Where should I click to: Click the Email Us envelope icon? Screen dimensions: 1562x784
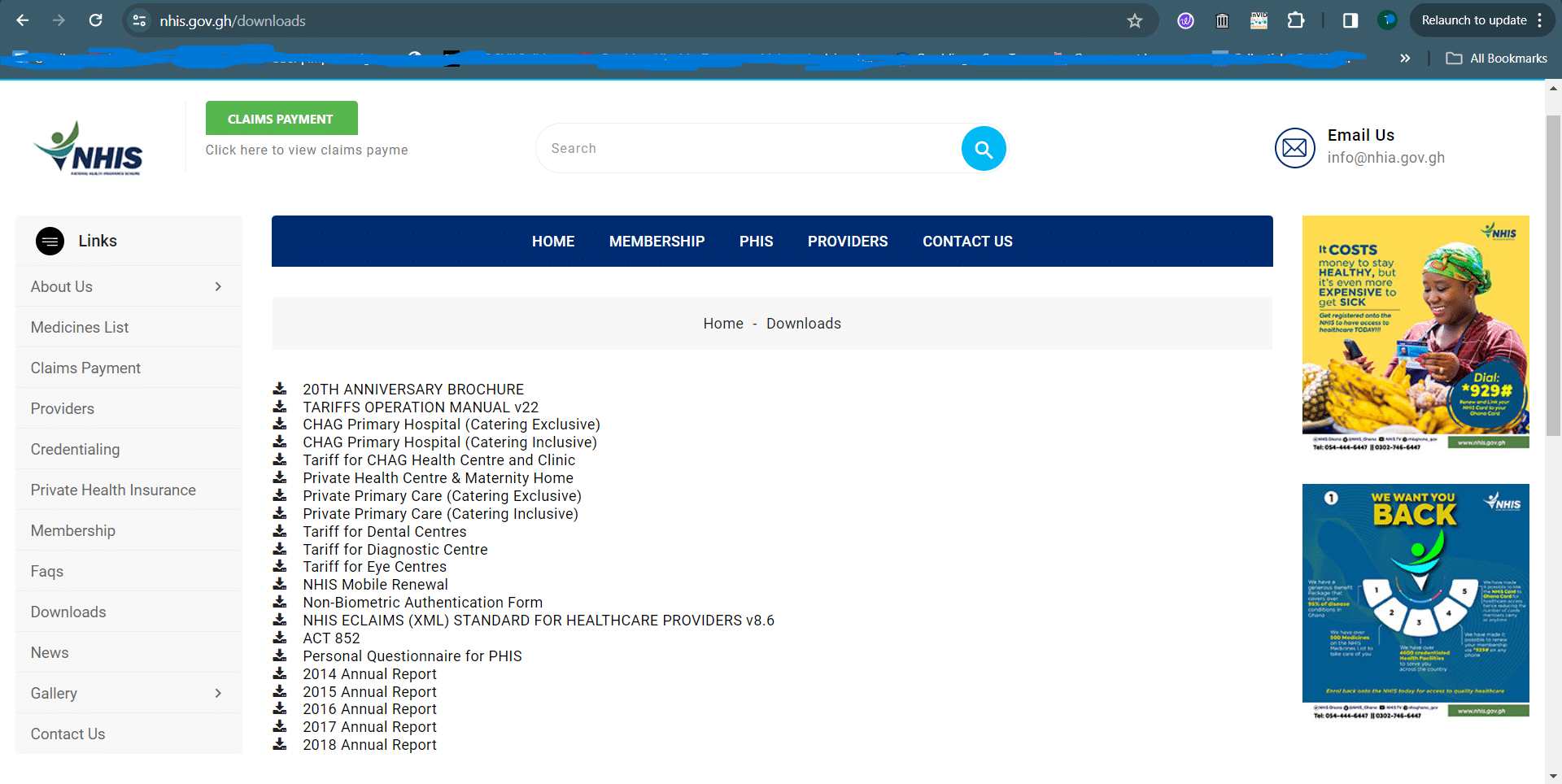[x=1294, y=148]
